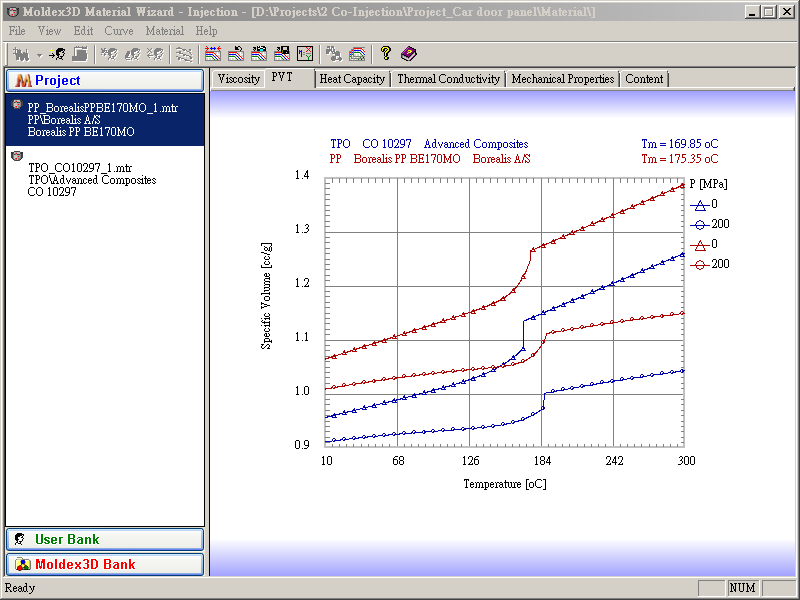Open the Material menu
The width and height of the screenshot is (800, 600).
coord(164,31)
